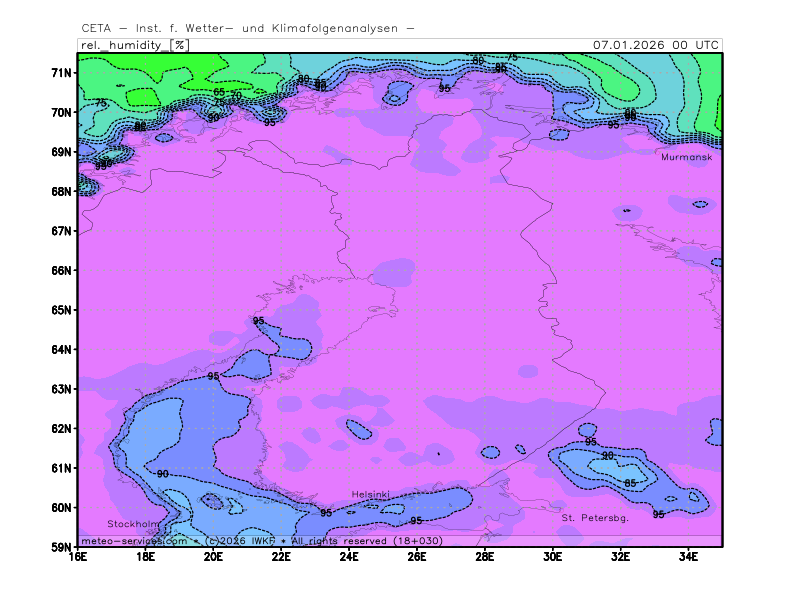Click the 90 contour label north of Stockholm
The width and height of the screenshot is (800, 600).
click(x=163, y=474)
